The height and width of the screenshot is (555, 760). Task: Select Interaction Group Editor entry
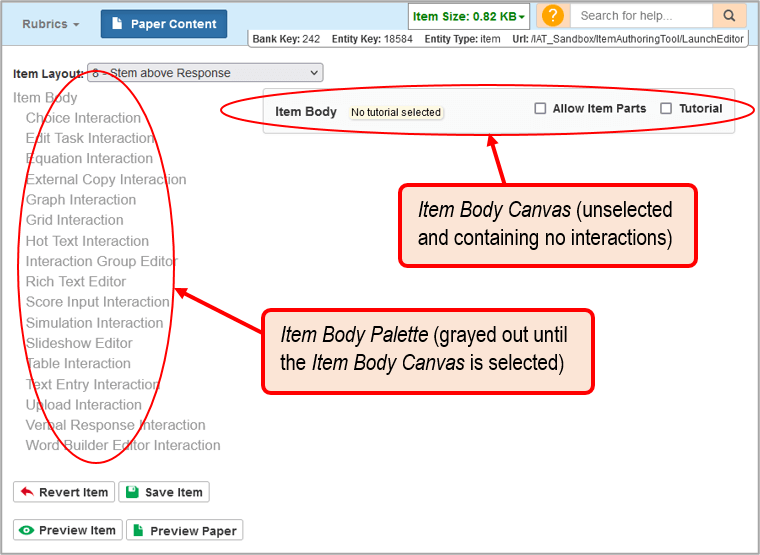coord(102,261)
